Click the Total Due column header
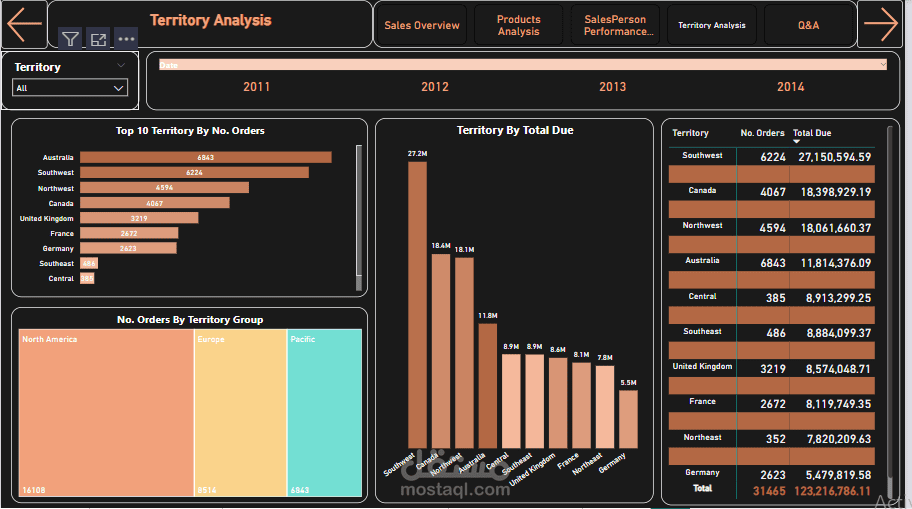The width and height of the screenshot is (912, 509). pyautogui.click(x=812, y=133)
